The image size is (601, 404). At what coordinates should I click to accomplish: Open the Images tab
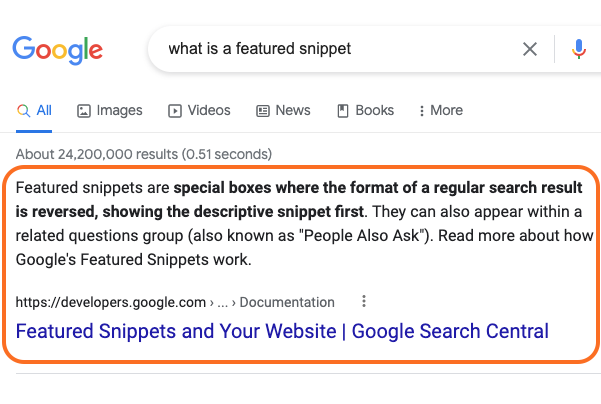click(110, 110)
